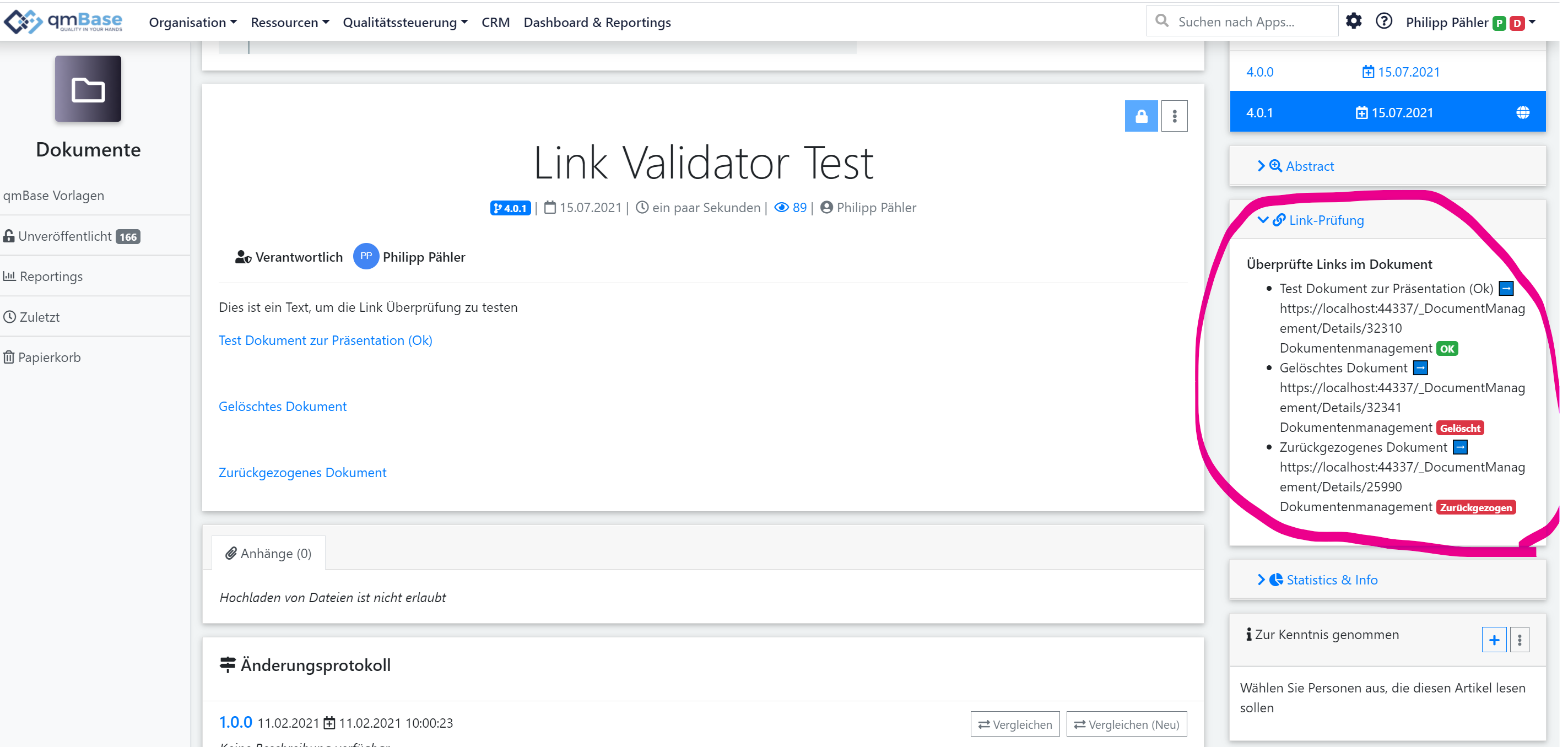
Task: Click the globe icon on version 4.0.1
Action: (x=1522, y=112)
